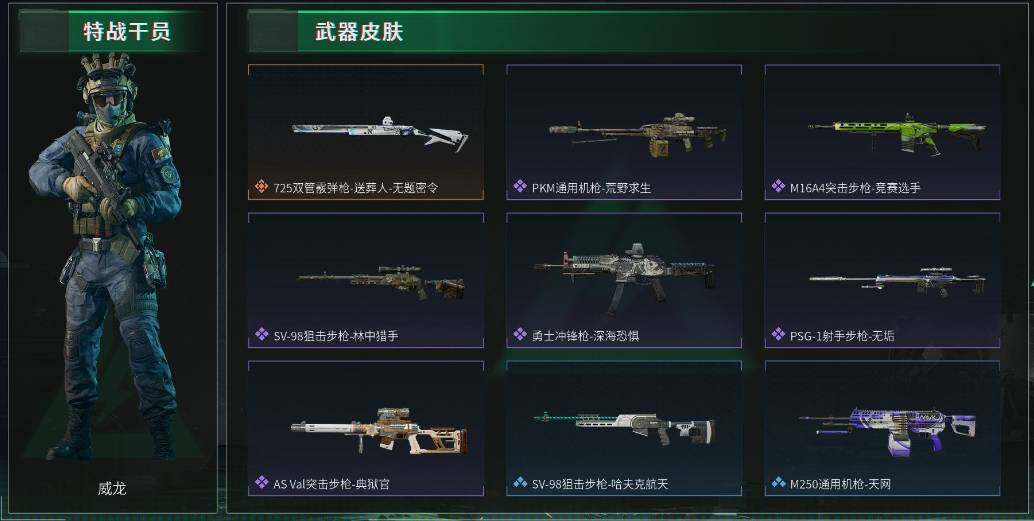Select the PKM machine gun skin image
The image size is (1034, 521).
(638, 135)
